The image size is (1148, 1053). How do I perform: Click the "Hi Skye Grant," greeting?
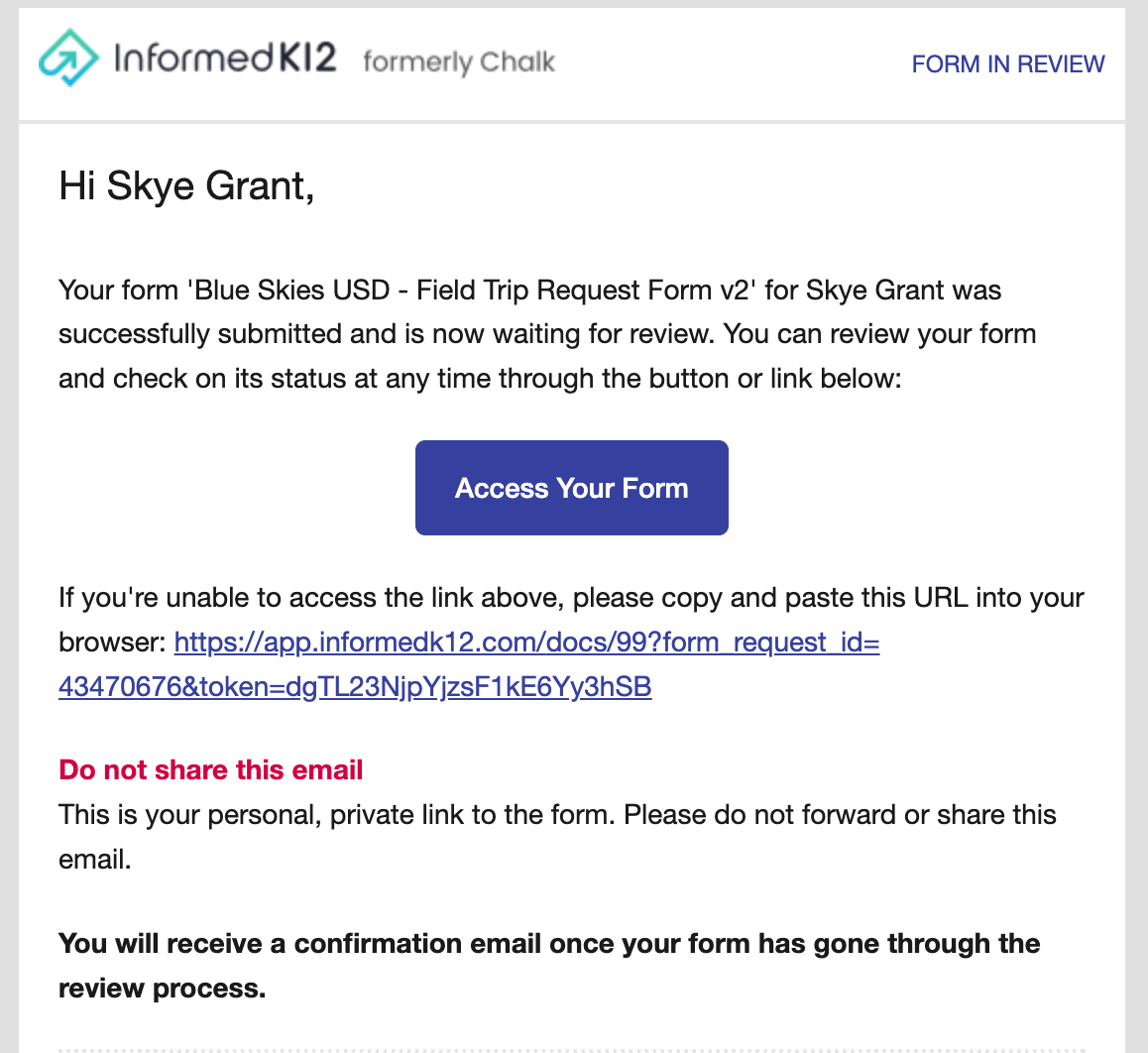pyautogui.click(x=186, y=185)
